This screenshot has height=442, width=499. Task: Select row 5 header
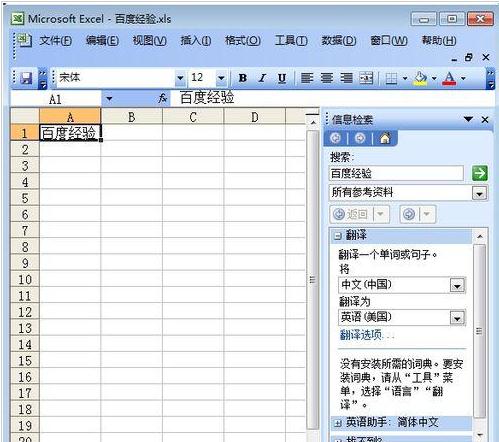tap(25, 198)
